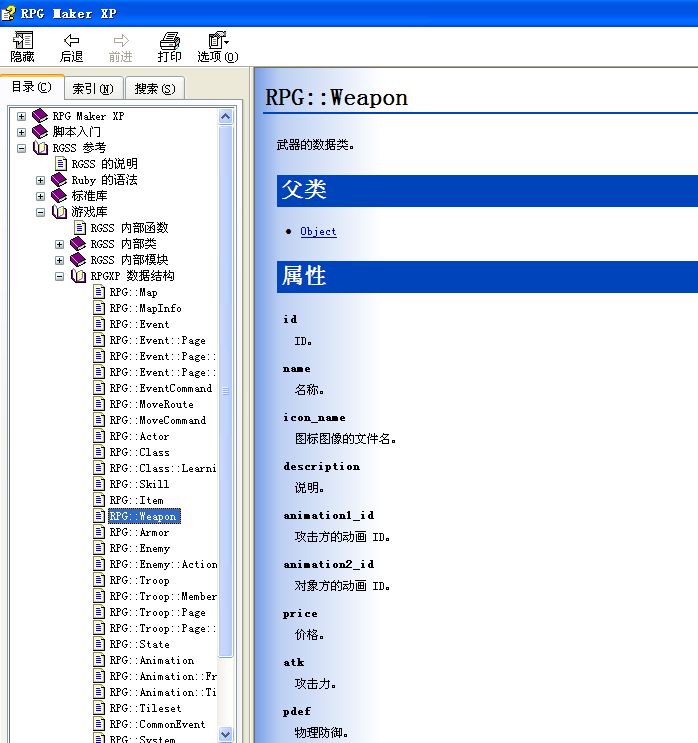
Task: Open the RPG::Event::Page topic
Action: click(158, 340)
